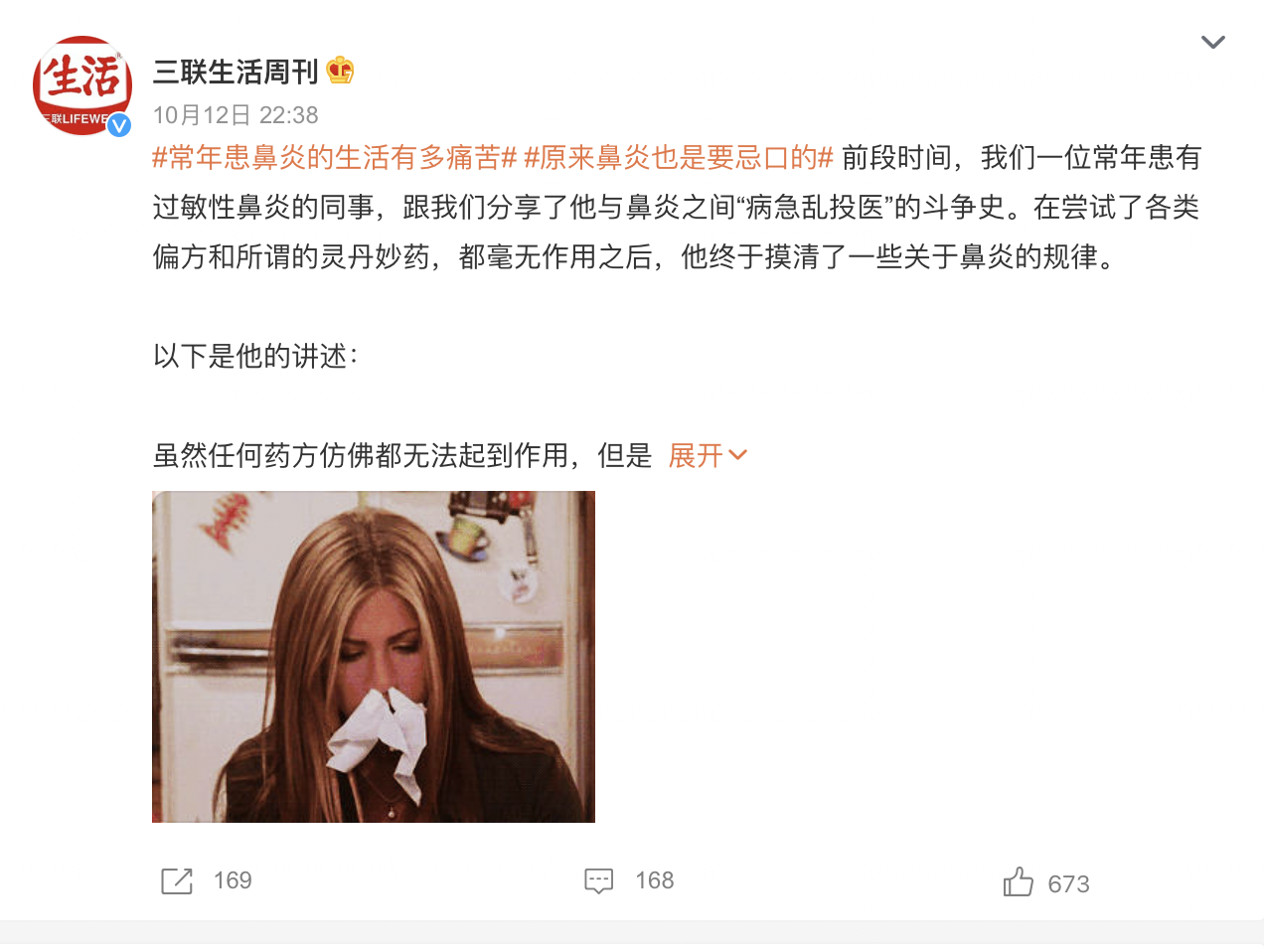Click the blue verified badge on avatar

[119, 124]
